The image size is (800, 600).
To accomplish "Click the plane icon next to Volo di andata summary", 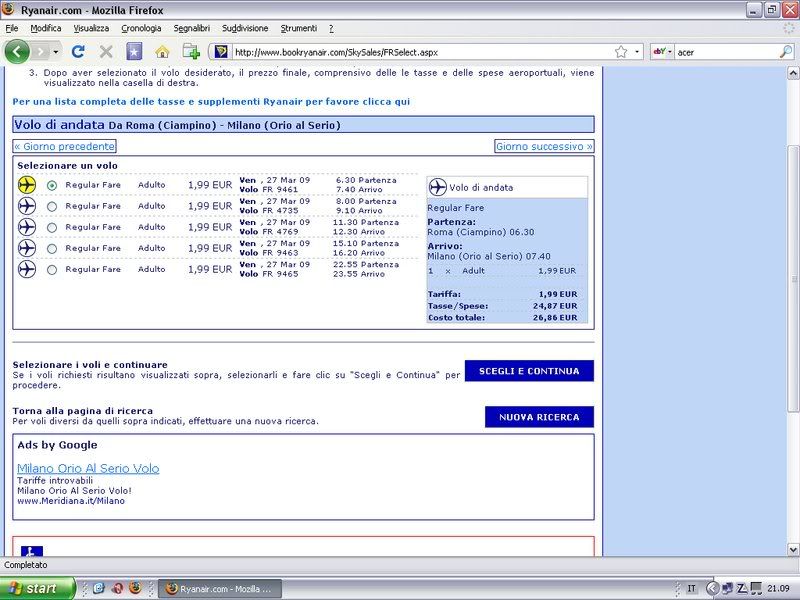I will (437, 187).
